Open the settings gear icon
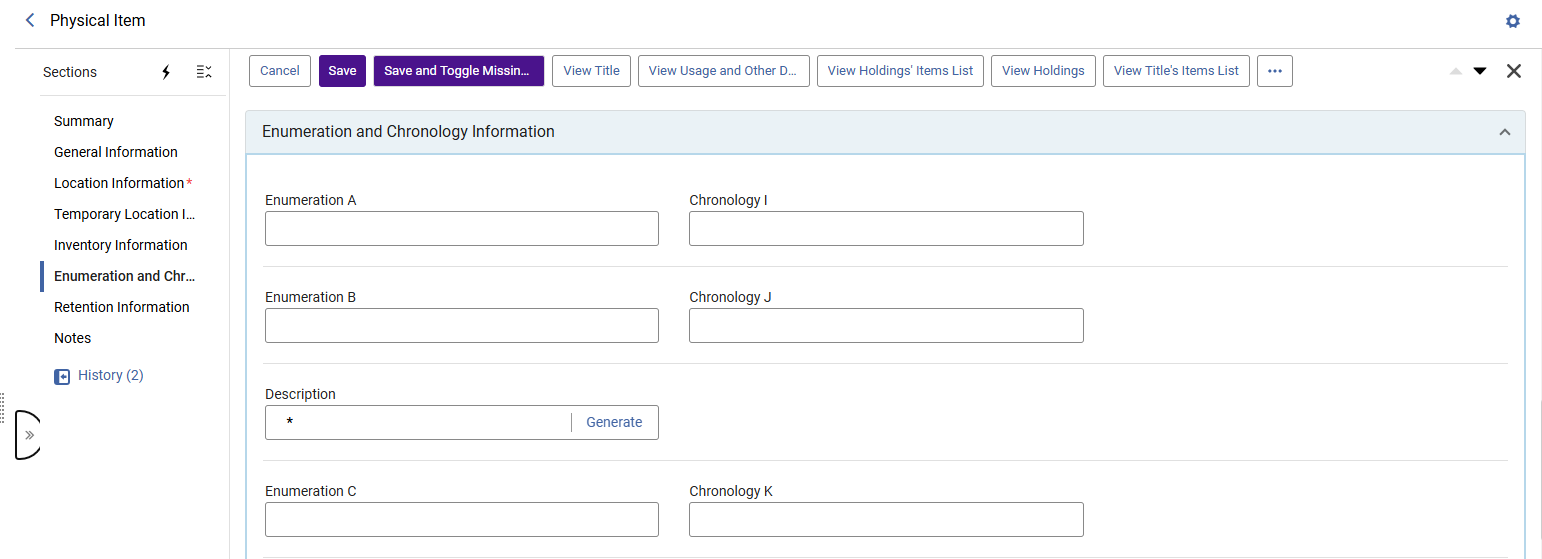This screenshot has height=559, width=1542. coord(1513,21)
